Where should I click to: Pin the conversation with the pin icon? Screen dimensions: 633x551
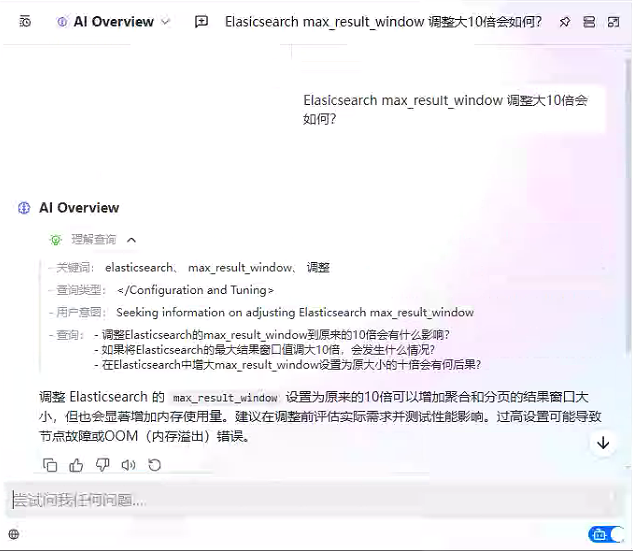(565, 21)
